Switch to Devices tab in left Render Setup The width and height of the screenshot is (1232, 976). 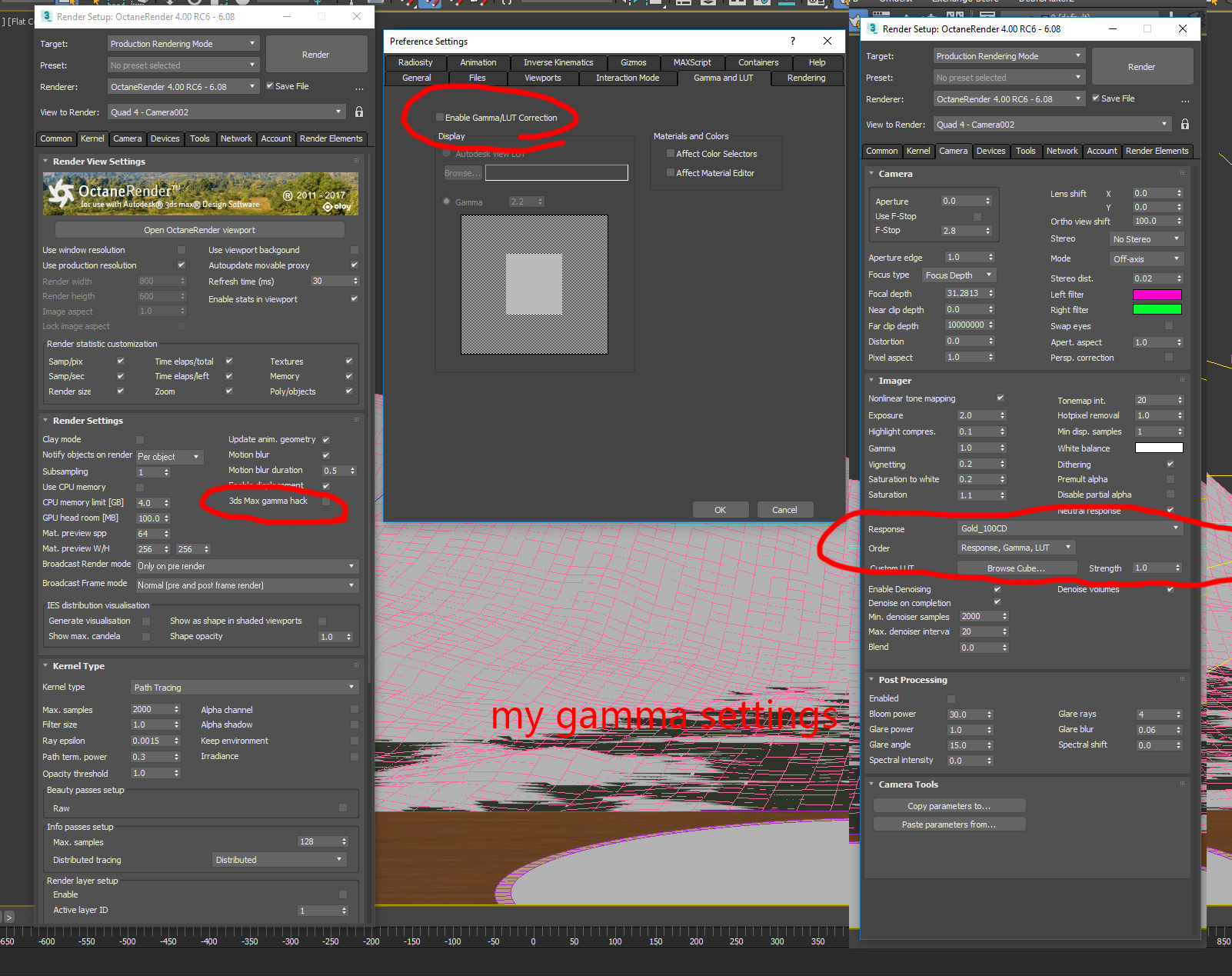[165, 138]
